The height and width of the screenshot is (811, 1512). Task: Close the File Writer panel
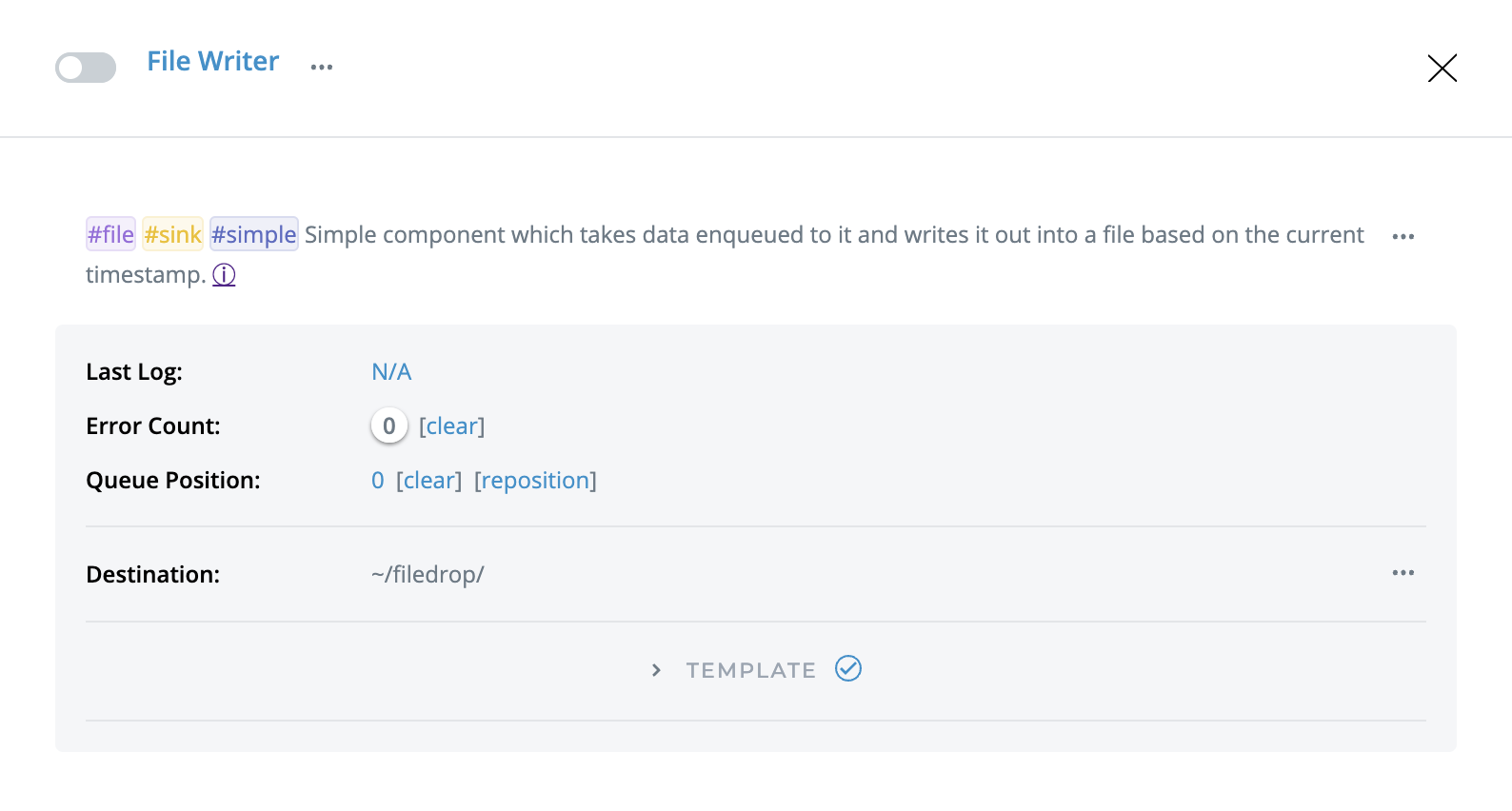(1442, 69)
